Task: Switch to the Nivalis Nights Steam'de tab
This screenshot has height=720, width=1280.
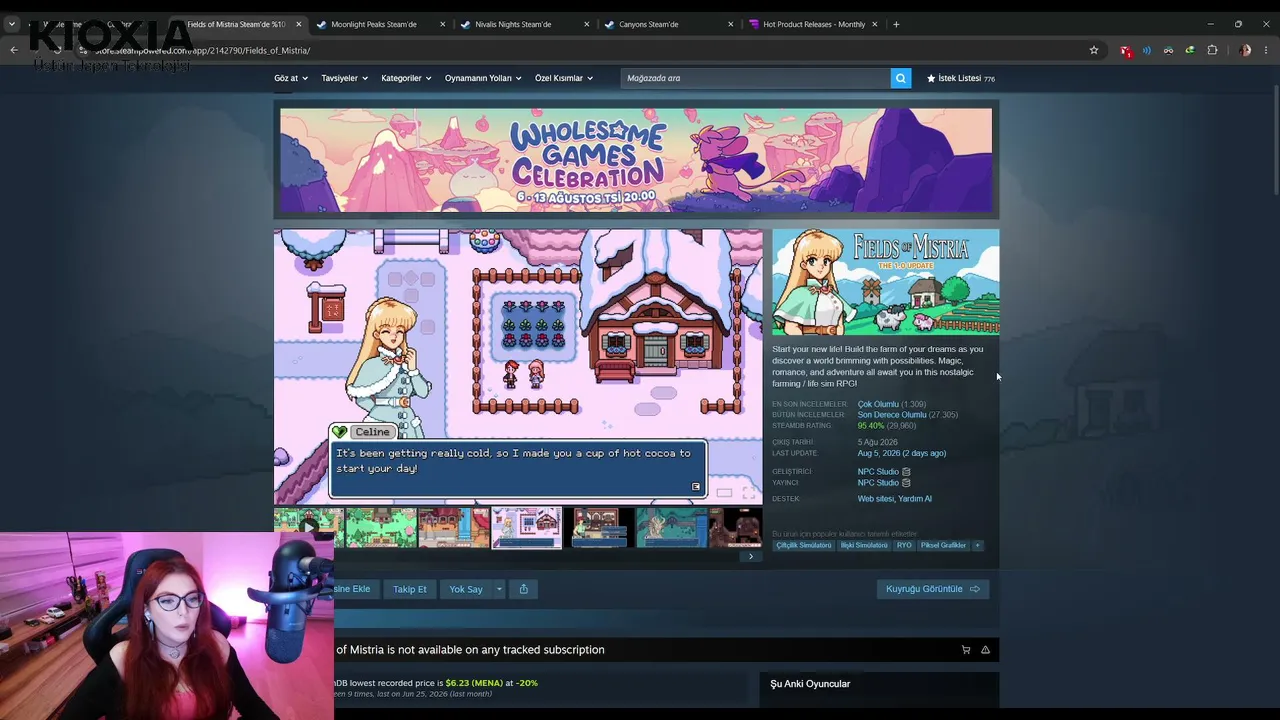Action: point(513,24)
